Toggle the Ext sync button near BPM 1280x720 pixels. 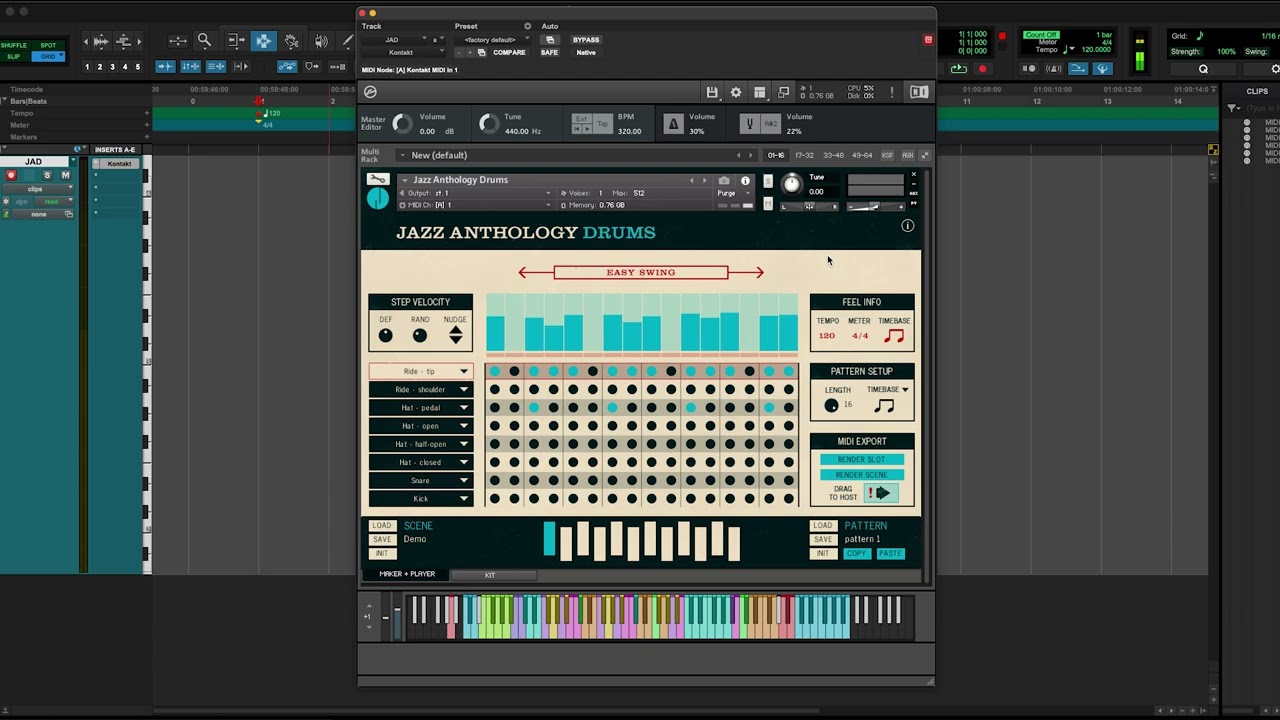click(581, 118)
